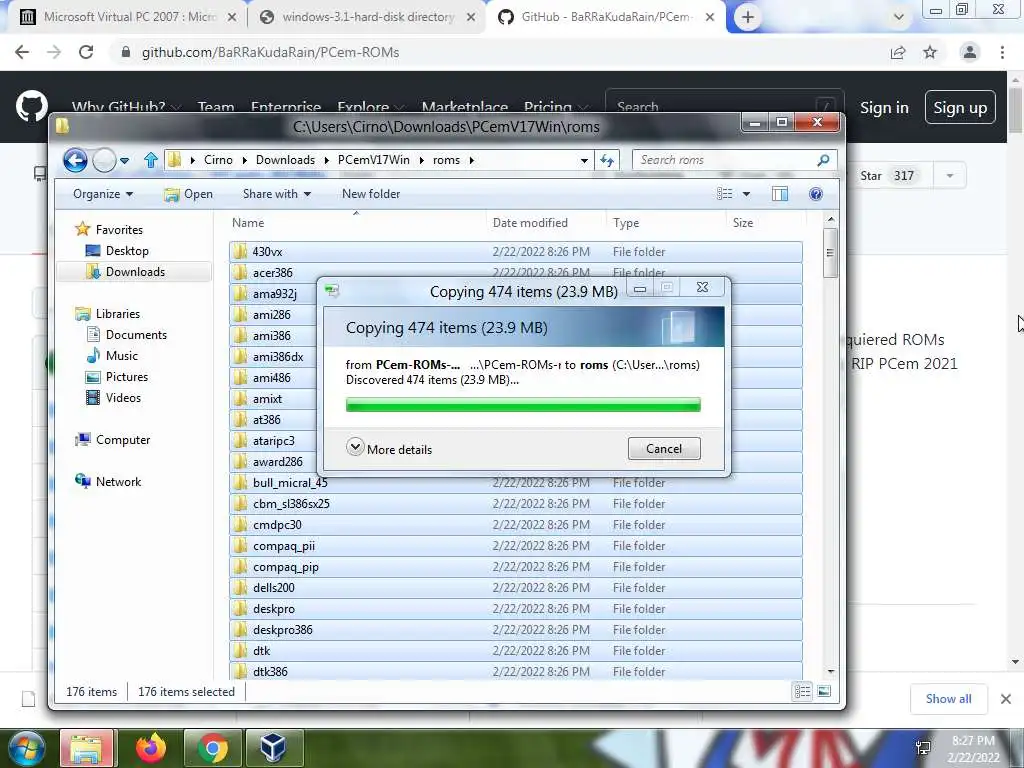The height and width of the screenshot is (768, 1024).
Task: Click the Explorer Forward navigation arrow
Action: 104,160
